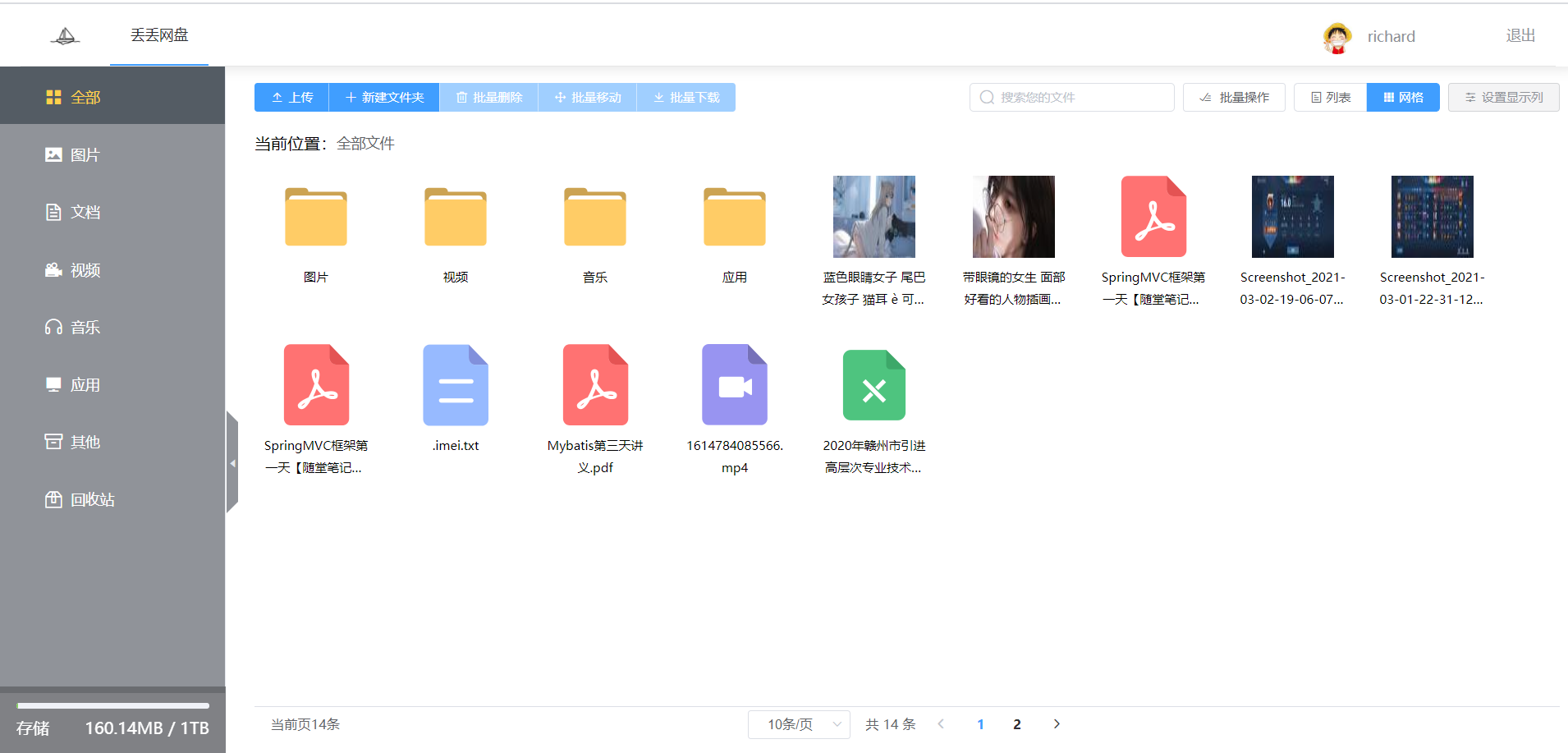The image size is (1568, 753).
Task: Collapse the sidebar with the arrow handle
Action: (232, 463)
